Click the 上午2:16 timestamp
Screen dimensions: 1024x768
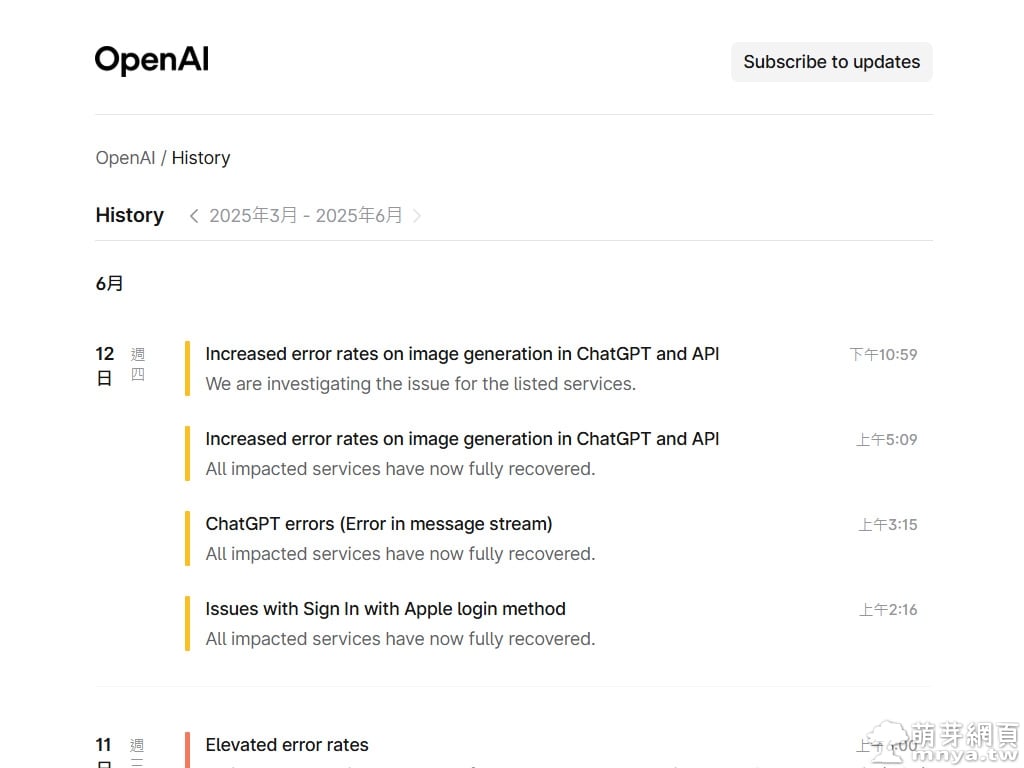point(887,610)
